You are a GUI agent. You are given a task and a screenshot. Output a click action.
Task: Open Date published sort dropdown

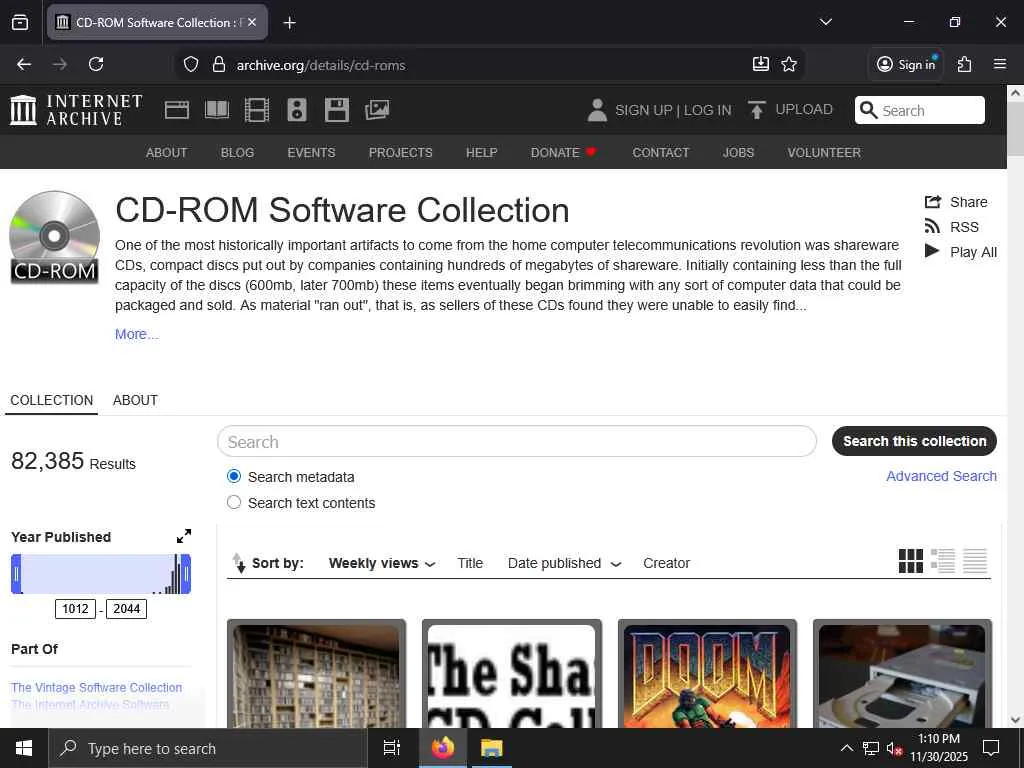(564, 564)
